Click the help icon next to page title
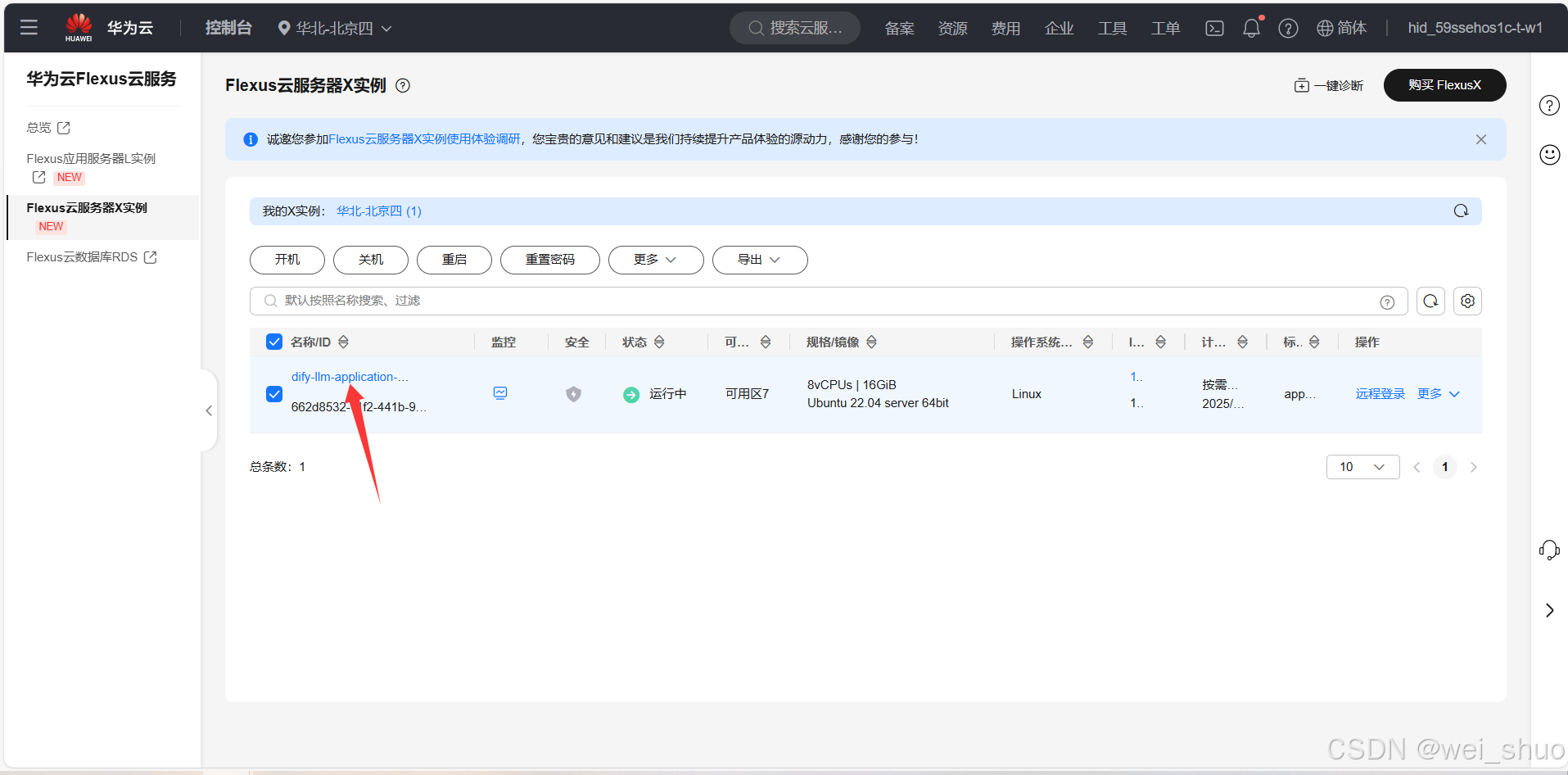This screenshot has width=1568, height=775. 403,85
